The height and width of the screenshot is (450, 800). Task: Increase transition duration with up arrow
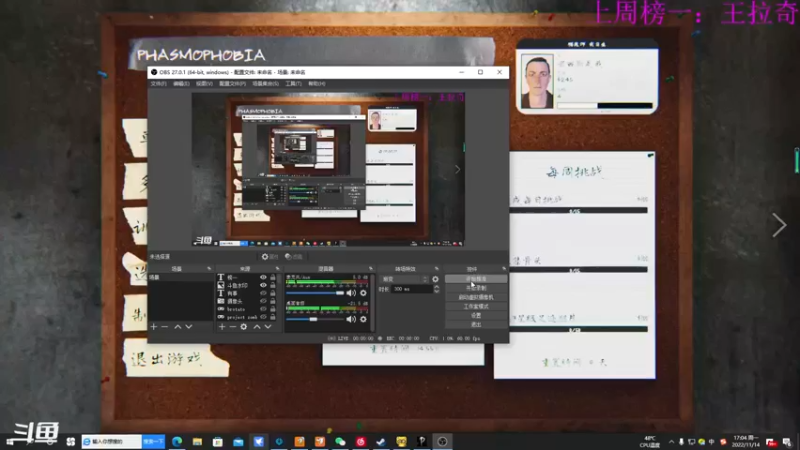tap(436, 287)
